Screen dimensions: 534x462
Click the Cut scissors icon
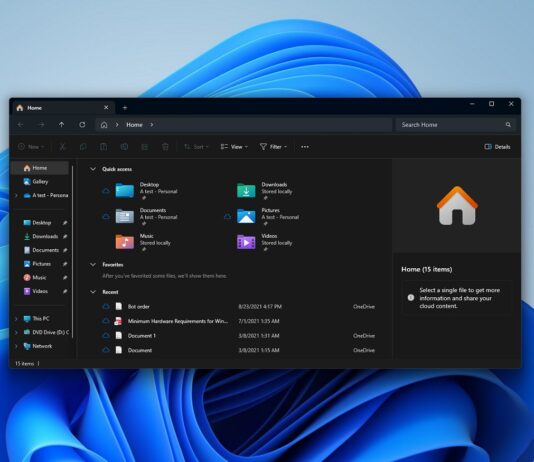(x=62, y=147)
